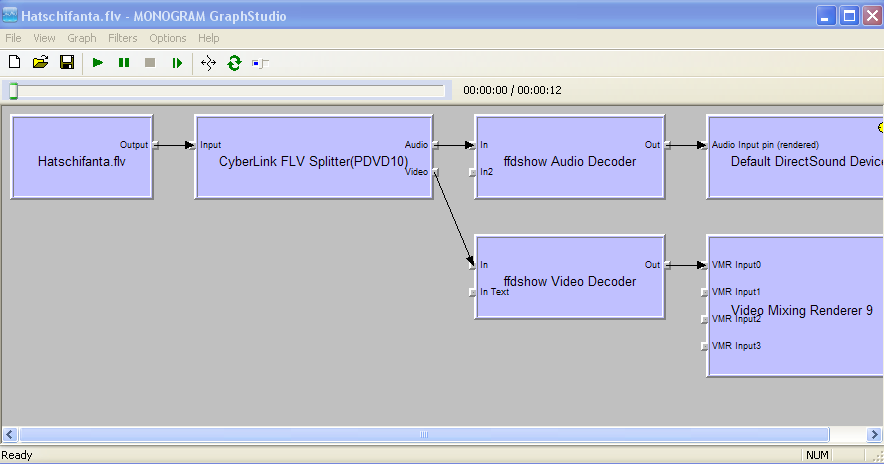
Task: Open the View menu
Action: 44,38
